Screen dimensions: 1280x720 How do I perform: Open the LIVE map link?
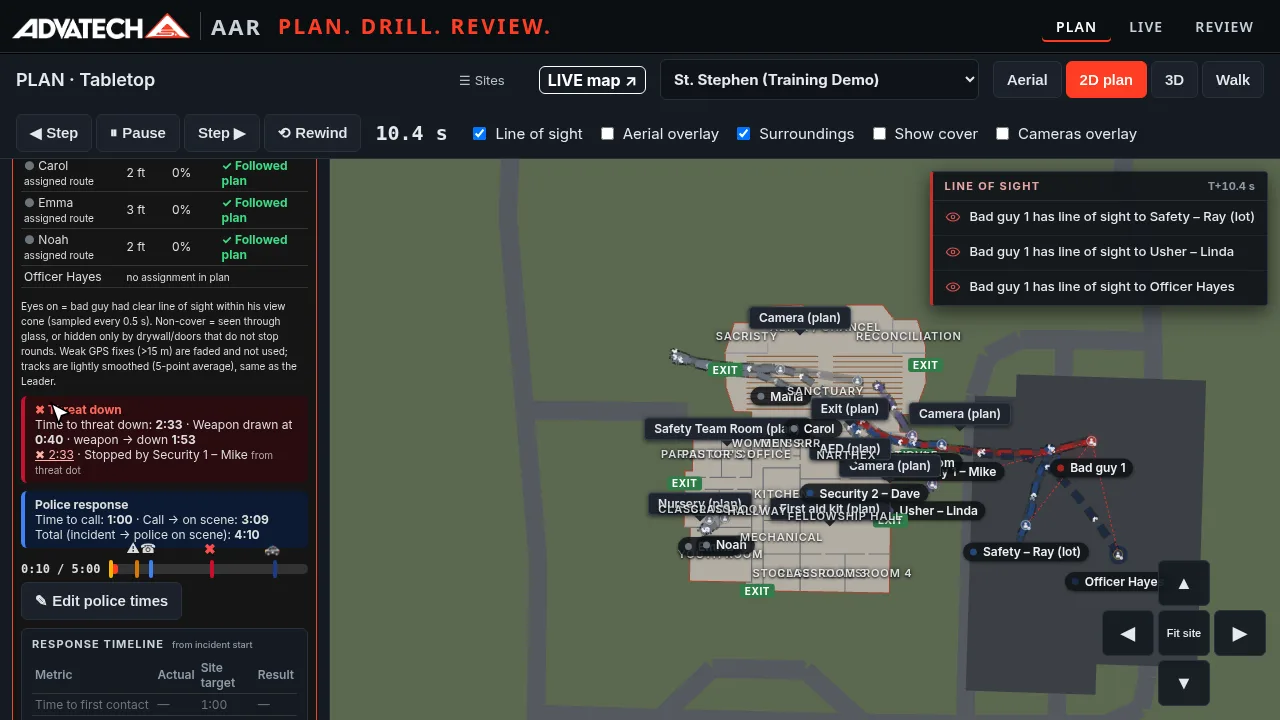tap(592, 80)
